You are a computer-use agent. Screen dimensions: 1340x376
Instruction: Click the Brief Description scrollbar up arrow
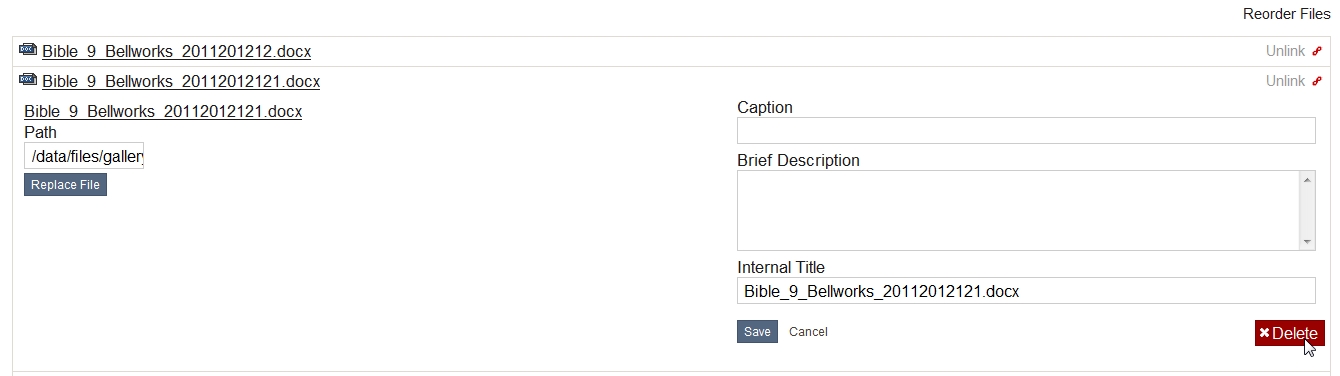(1307, 180)
